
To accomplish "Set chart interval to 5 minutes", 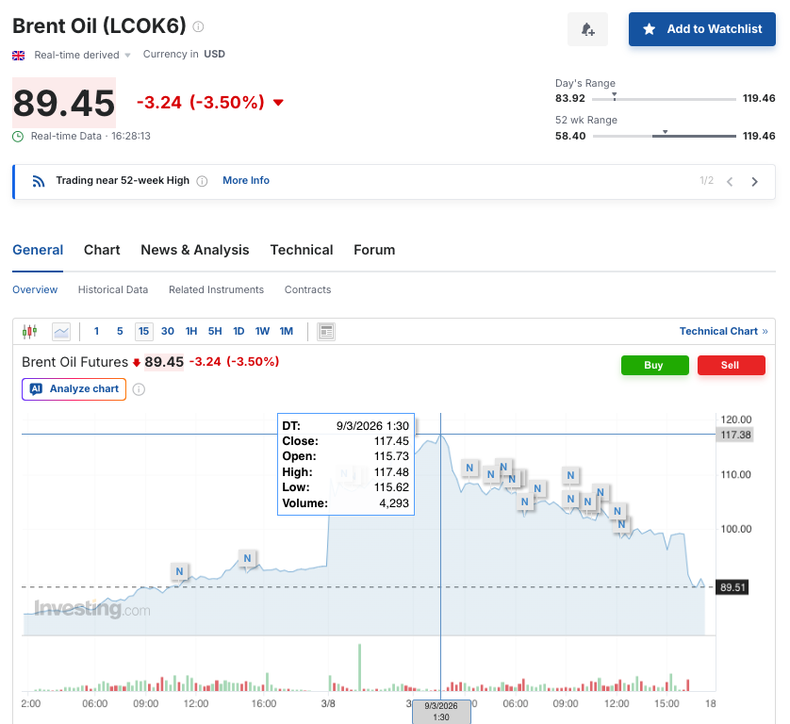I will (x=120, y=332).
